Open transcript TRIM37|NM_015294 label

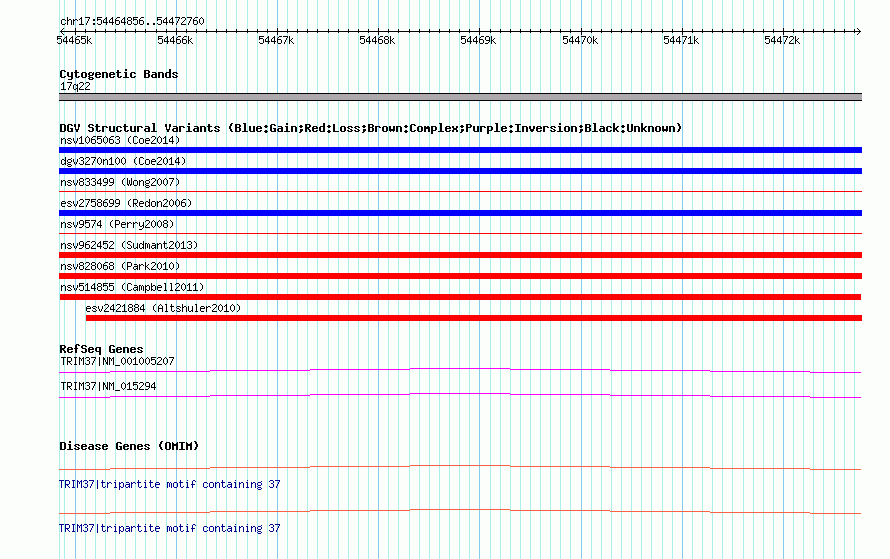(x=108, y=386)
